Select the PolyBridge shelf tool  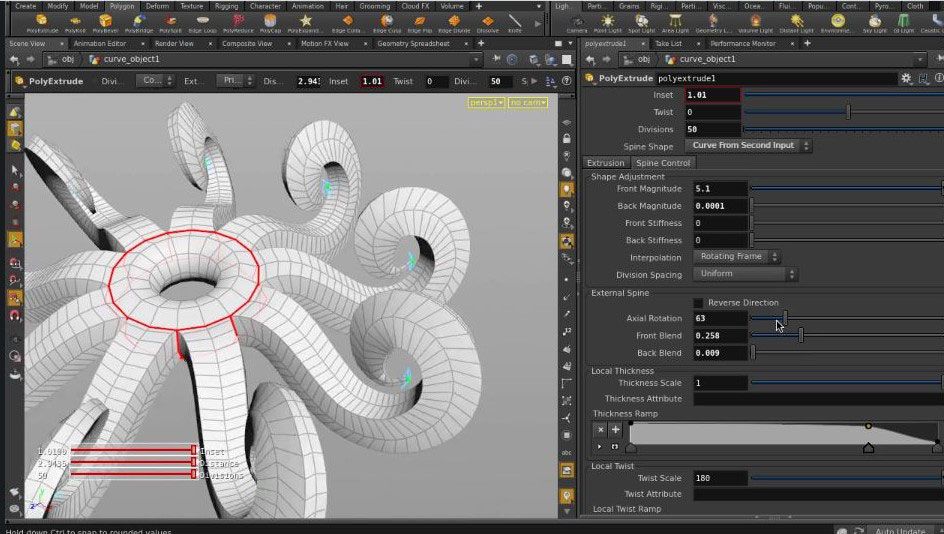point(138,24)
